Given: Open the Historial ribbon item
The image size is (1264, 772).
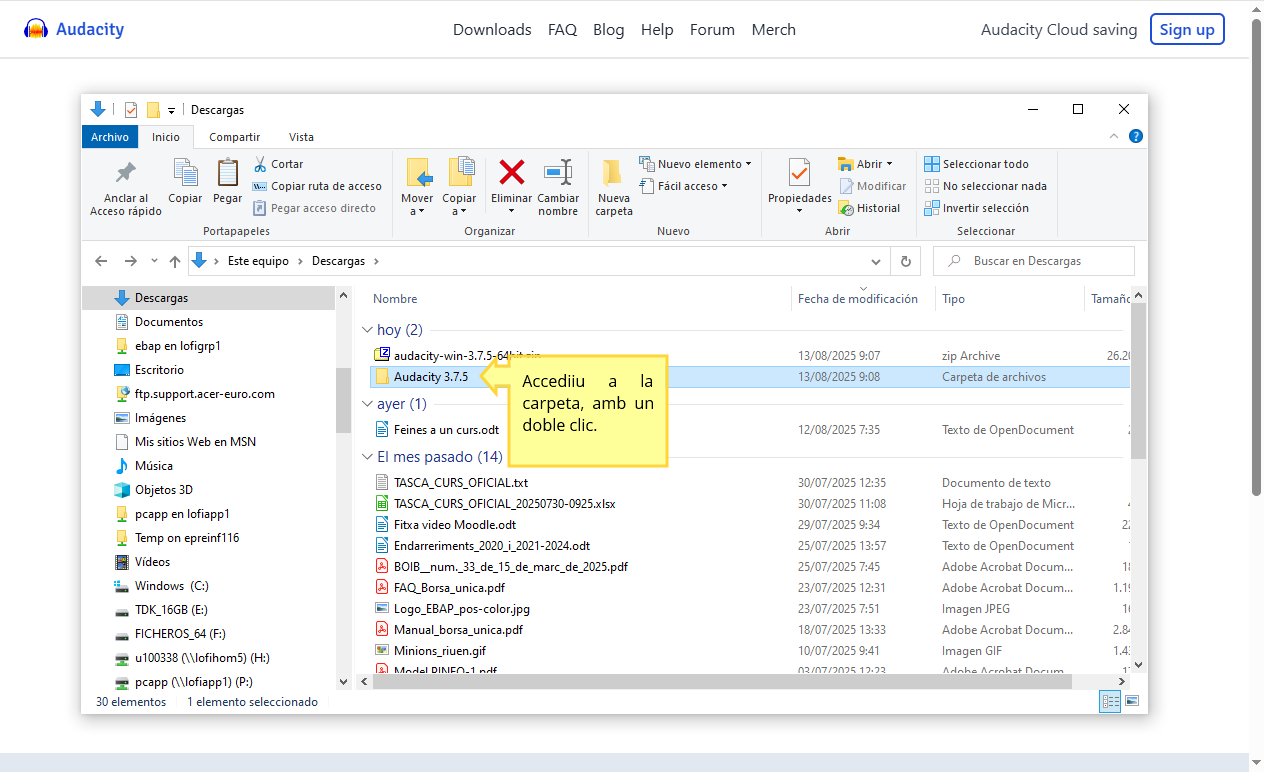Looking at the screenshot, I should (x=869, y=208).
